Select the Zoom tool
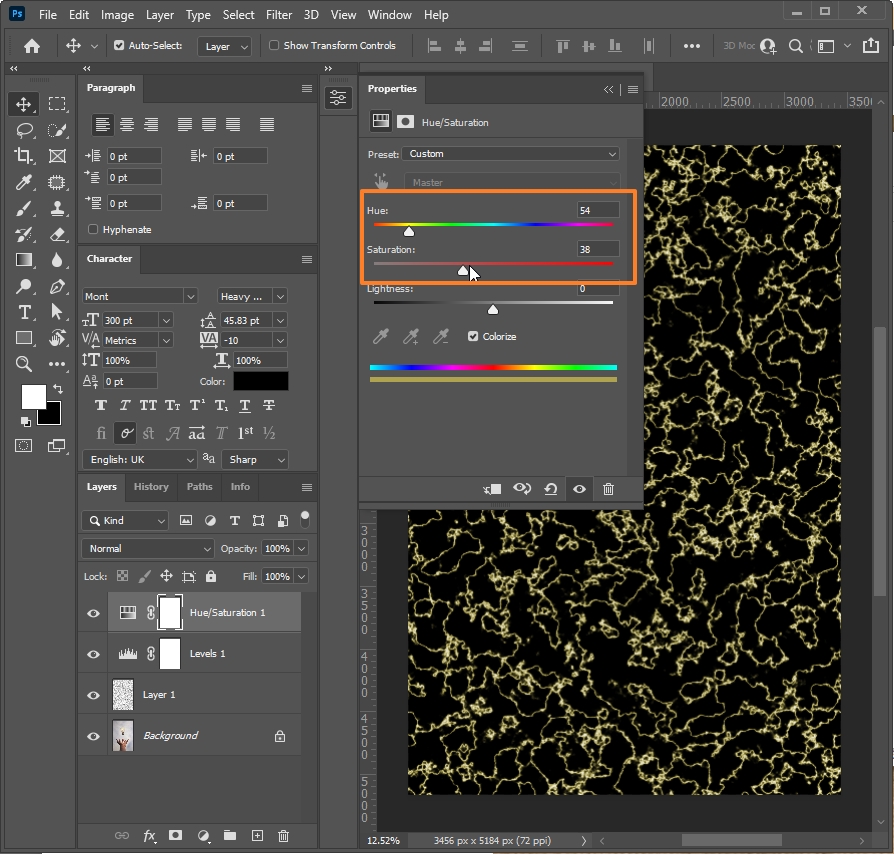 coord(24,364)
